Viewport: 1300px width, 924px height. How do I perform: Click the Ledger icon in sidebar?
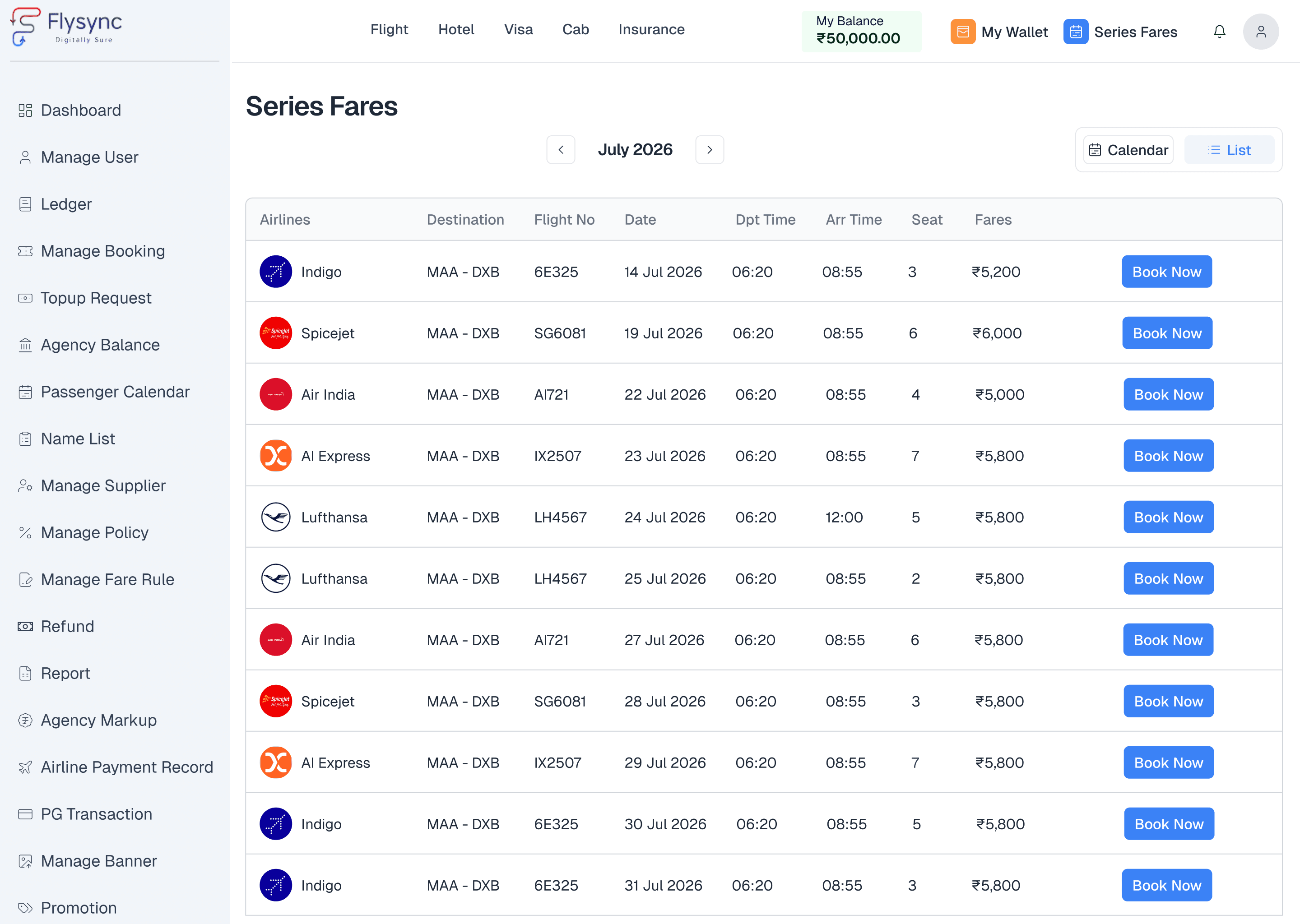(x=25, y=204)
